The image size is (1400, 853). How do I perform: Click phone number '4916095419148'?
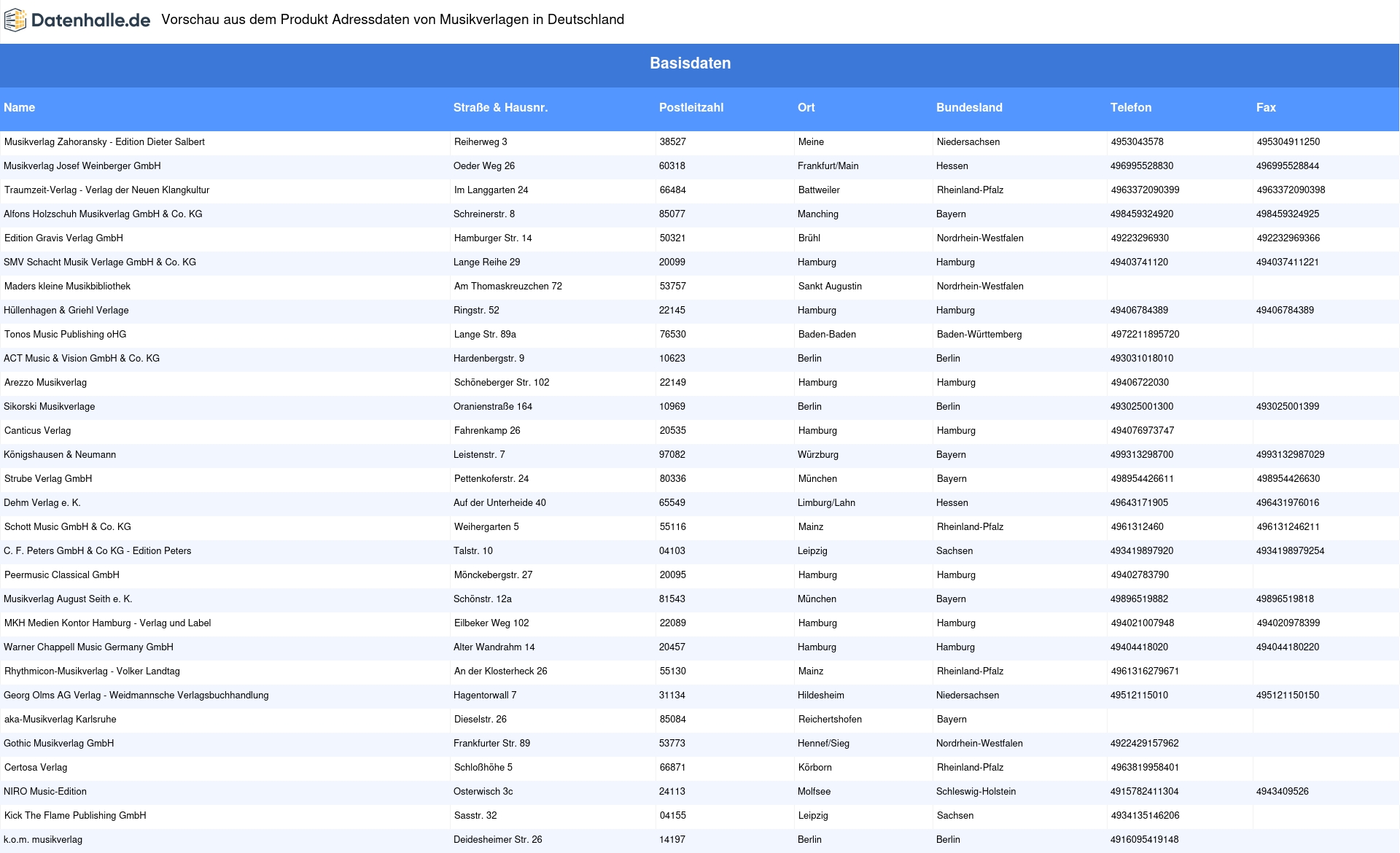tap(1145, 840)
